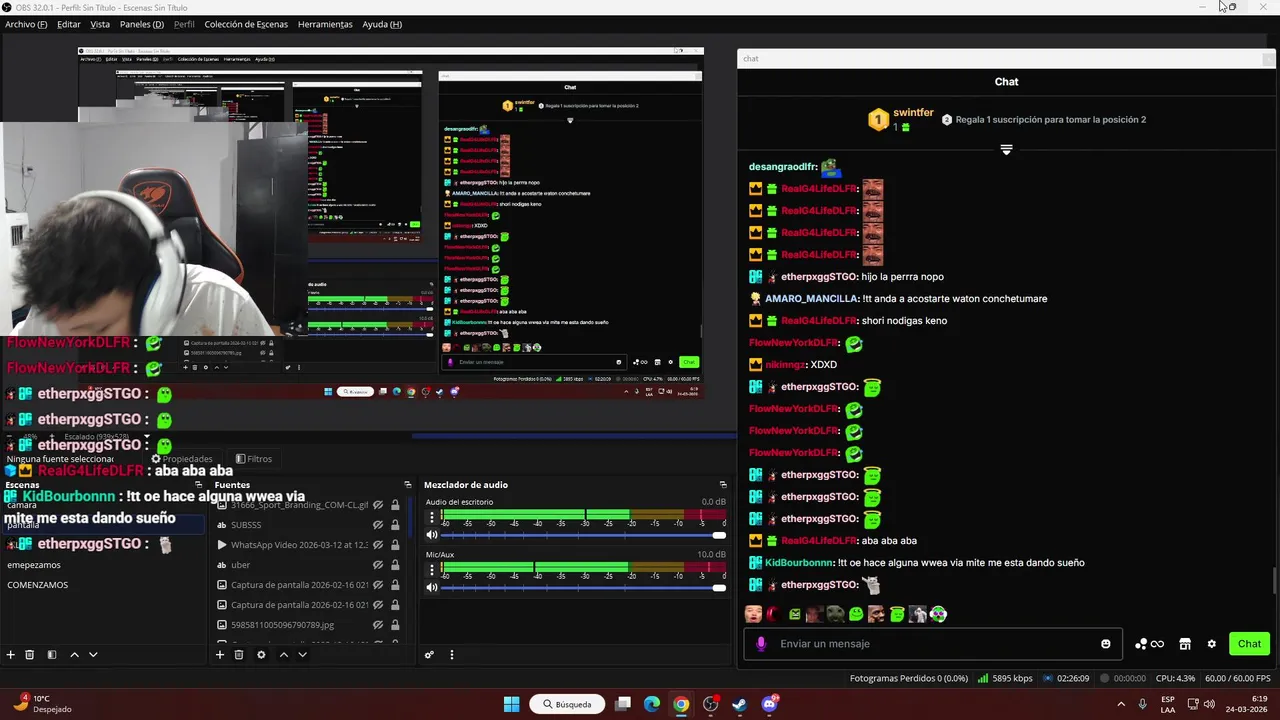Move scene up with Escenas up arrow

tap(74, 655)
